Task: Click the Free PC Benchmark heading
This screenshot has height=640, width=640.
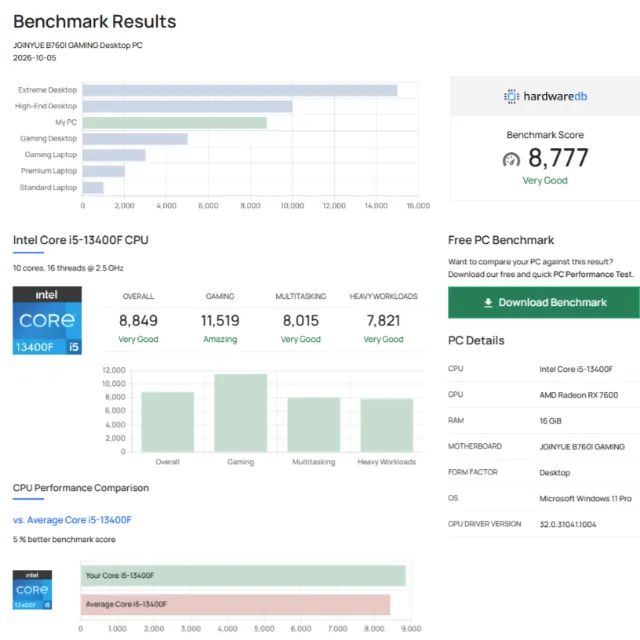Action: (501, 240)
